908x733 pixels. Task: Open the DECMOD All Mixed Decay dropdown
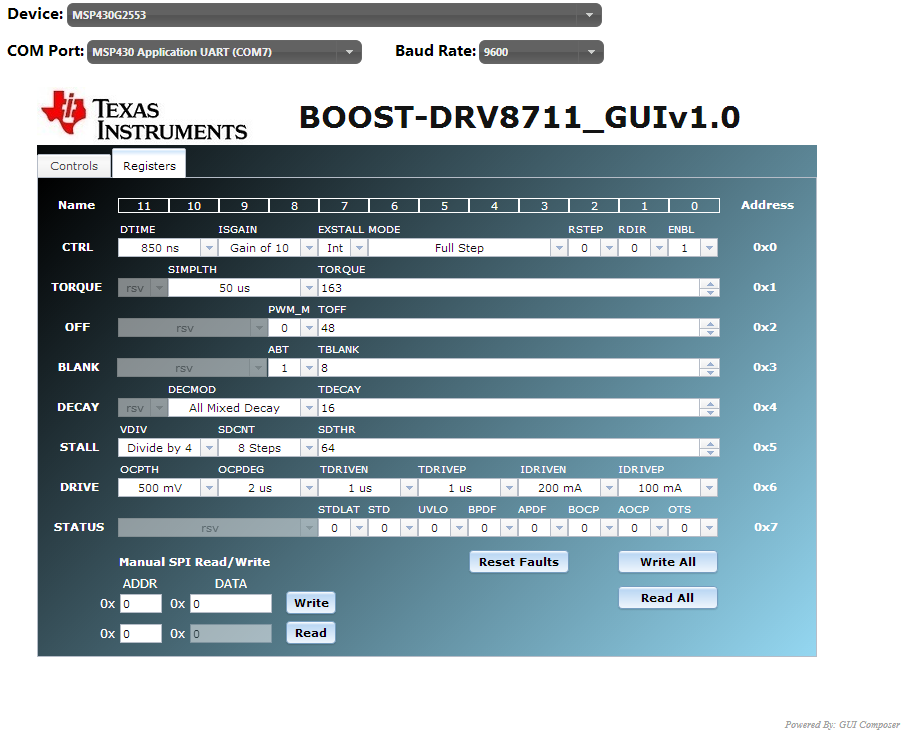[x=242, y=408]
